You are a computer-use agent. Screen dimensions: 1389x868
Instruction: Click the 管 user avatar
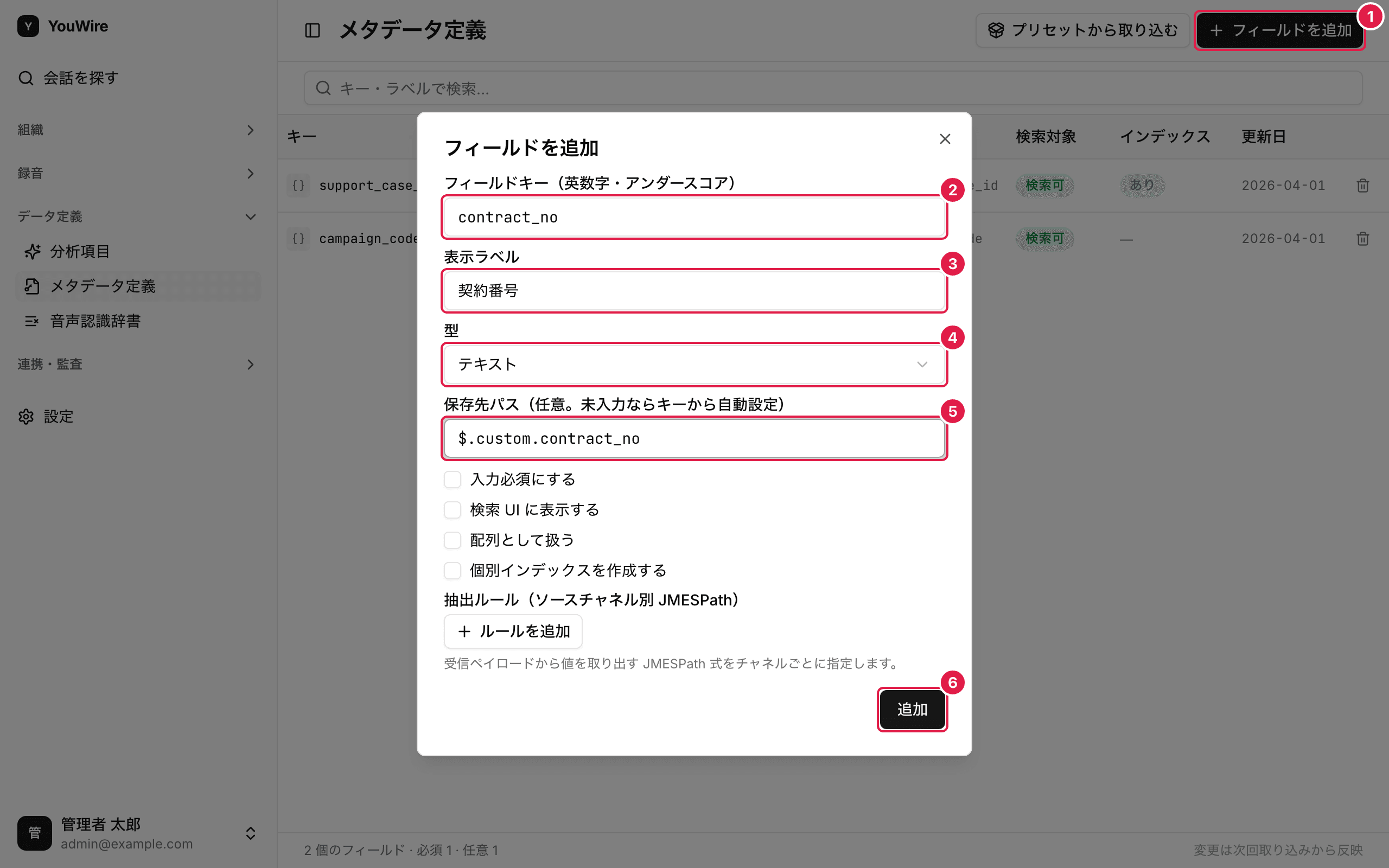[x=34, y=833]
